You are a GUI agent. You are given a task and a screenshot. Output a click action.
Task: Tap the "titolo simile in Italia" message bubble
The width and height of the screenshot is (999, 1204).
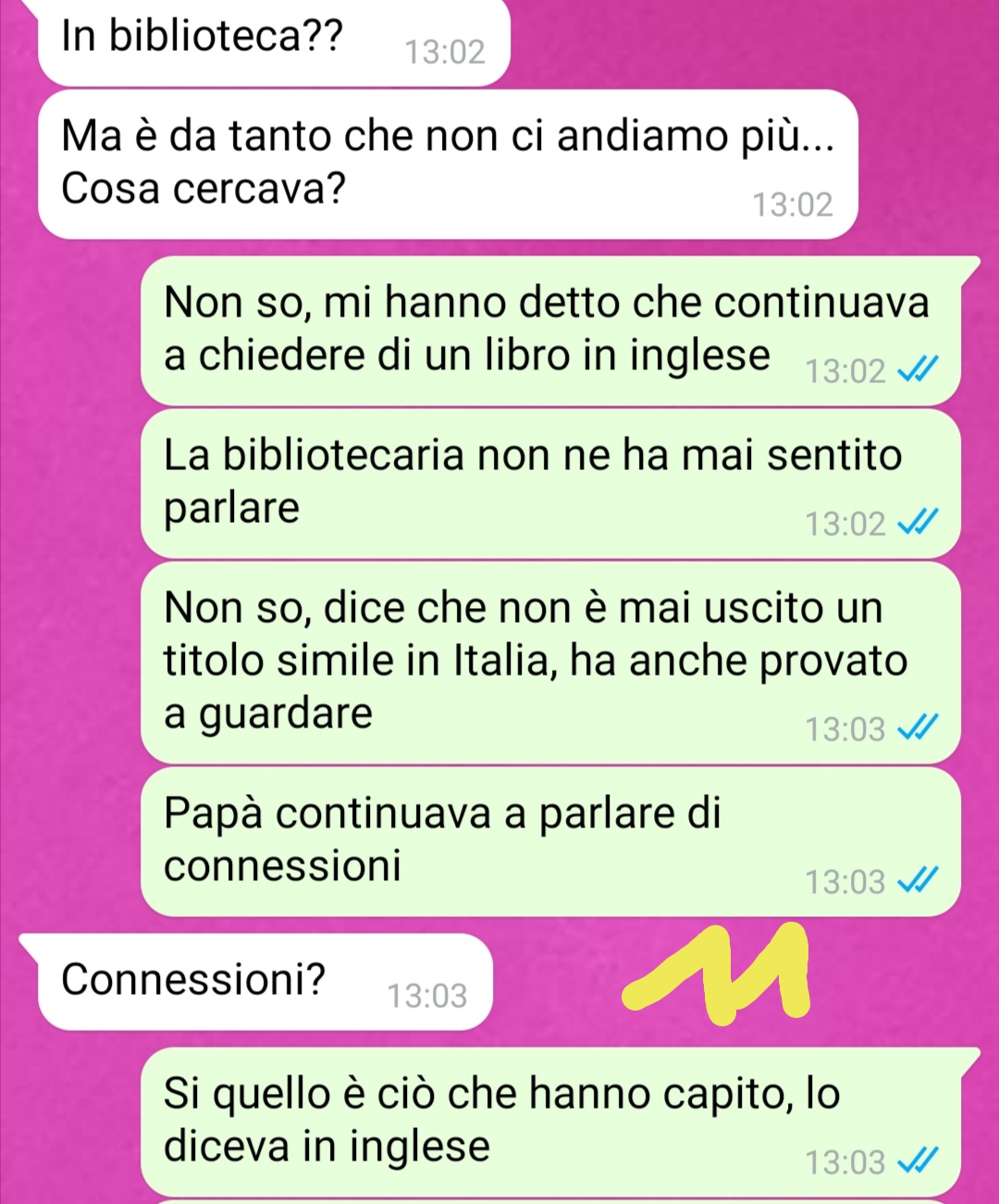tap(550, 663)
